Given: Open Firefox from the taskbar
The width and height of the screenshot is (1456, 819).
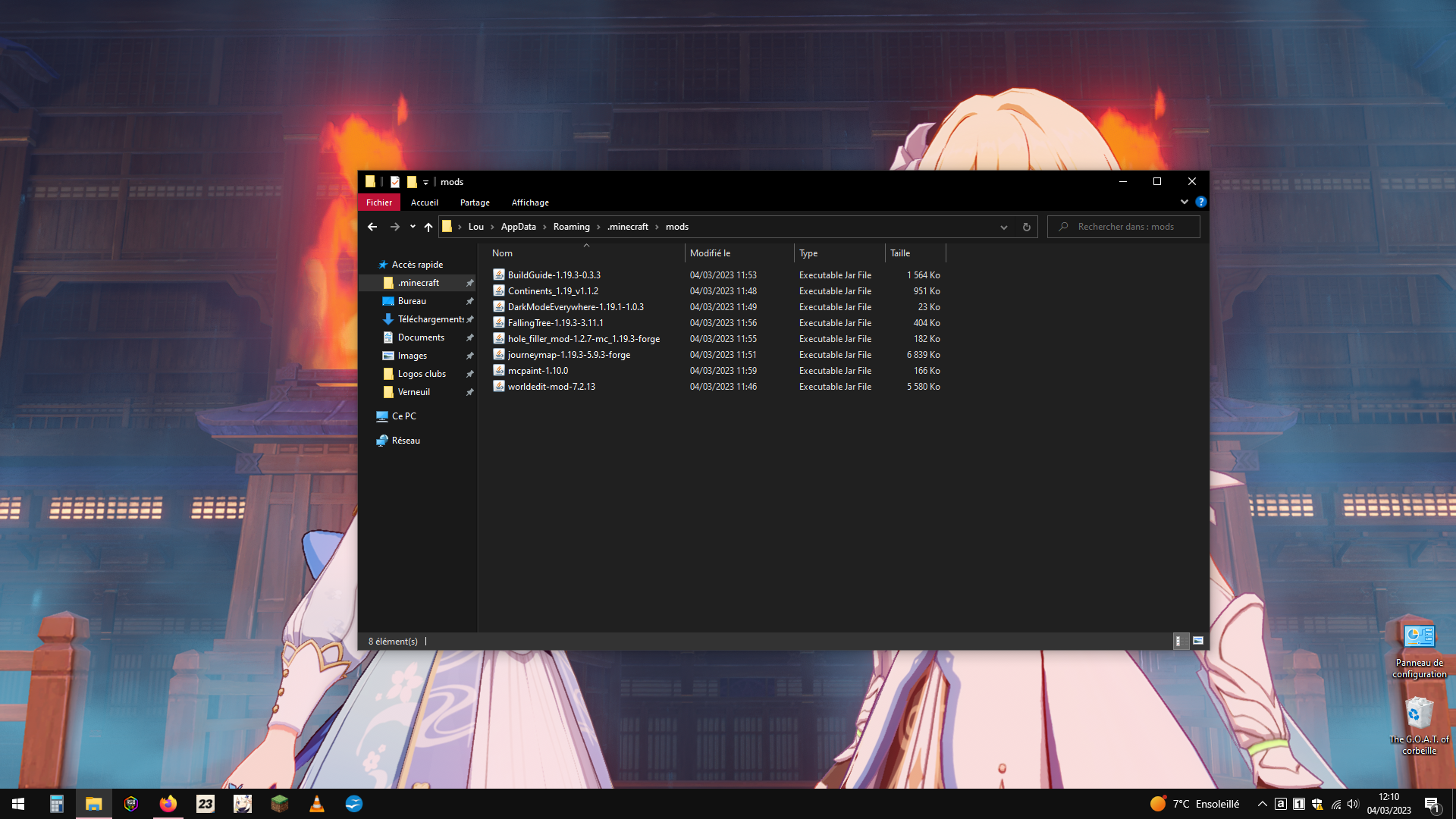Looking at the screenshot, I should (168, 804).
